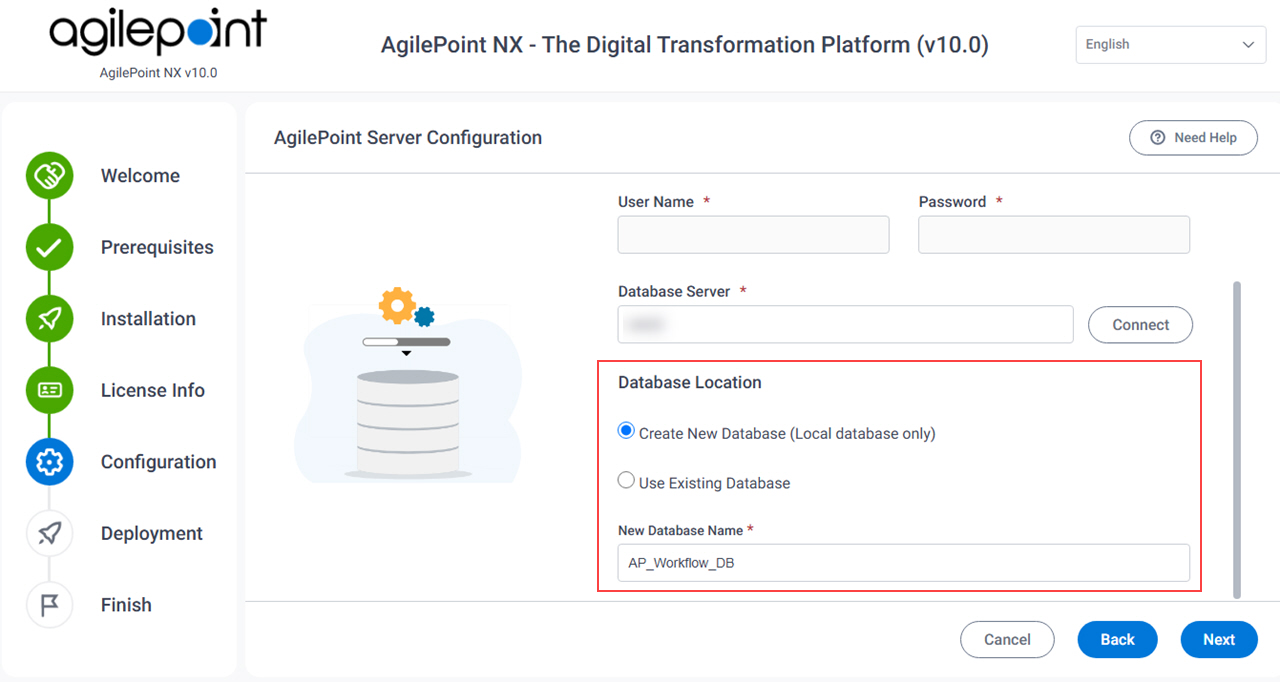Click the Digital Transformation Platform title
The width and height of the screenshot is (1280, 682).
point(685,45)
